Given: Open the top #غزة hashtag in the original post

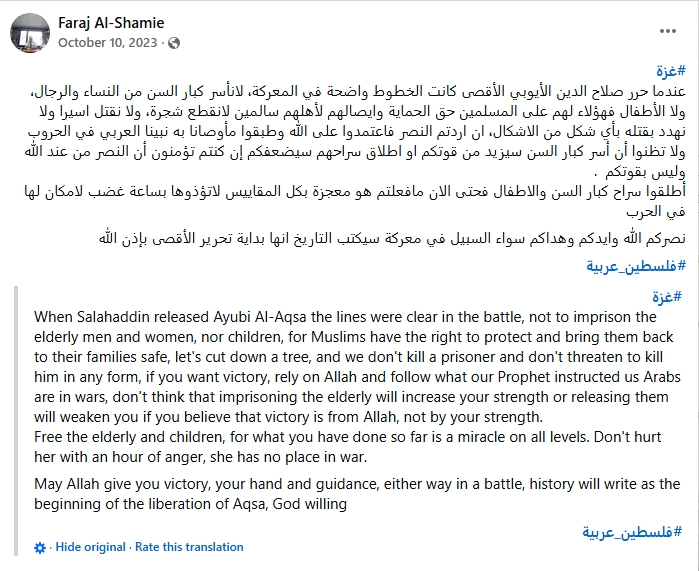Looking at the screenshot, I should coord(669,70).
